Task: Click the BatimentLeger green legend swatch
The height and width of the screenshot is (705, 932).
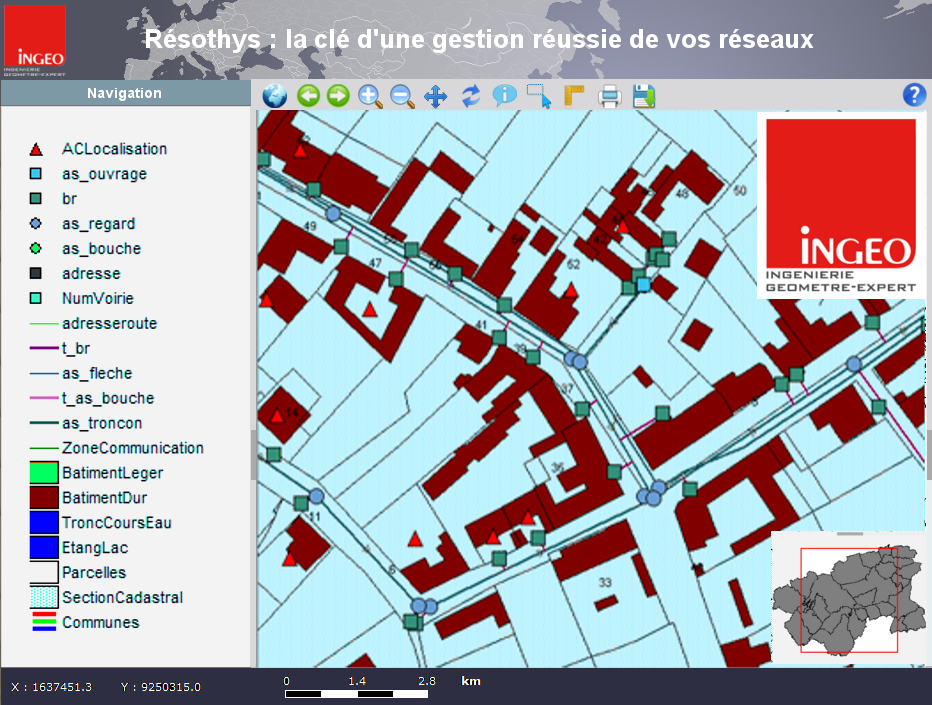Action: [45, 473]
